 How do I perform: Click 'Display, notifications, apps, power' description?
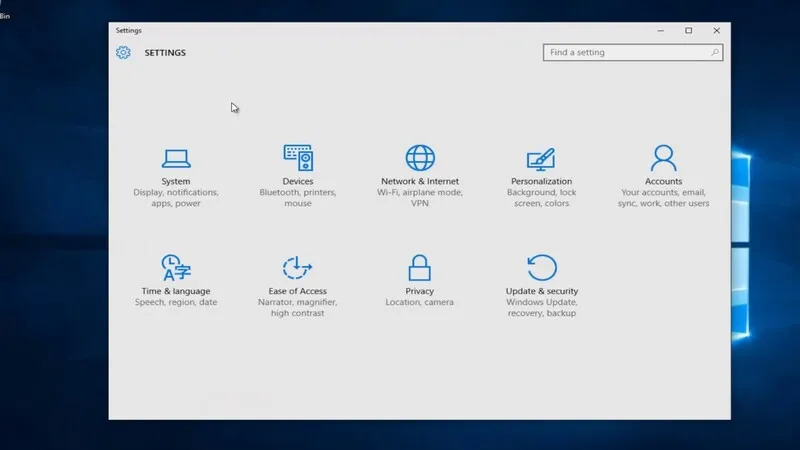pyautogui.click(x=176, y=197)
